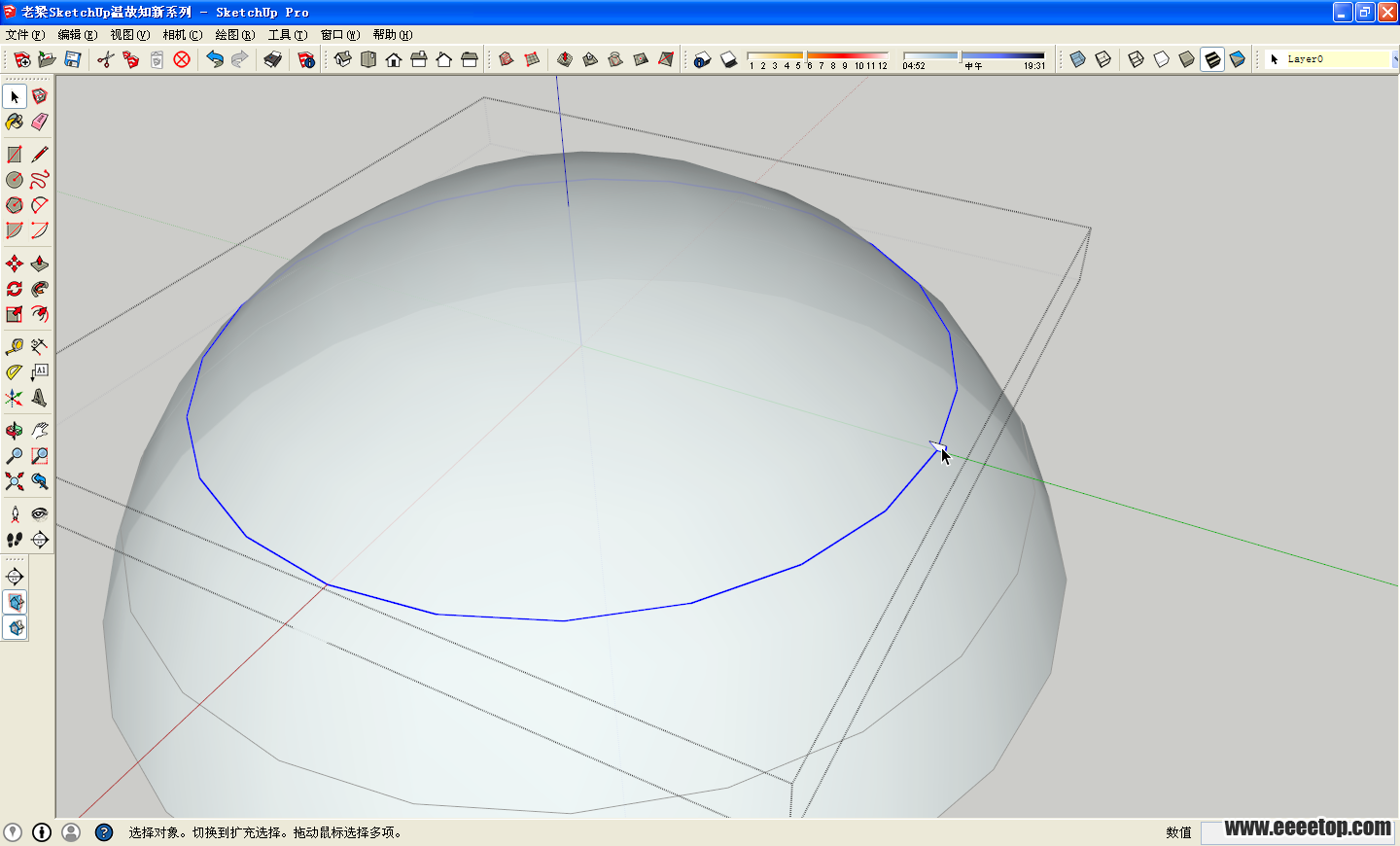The height and width of the screenshot is (846, 1400).
Task: Select the Text label tool
Action: (40, 372)
